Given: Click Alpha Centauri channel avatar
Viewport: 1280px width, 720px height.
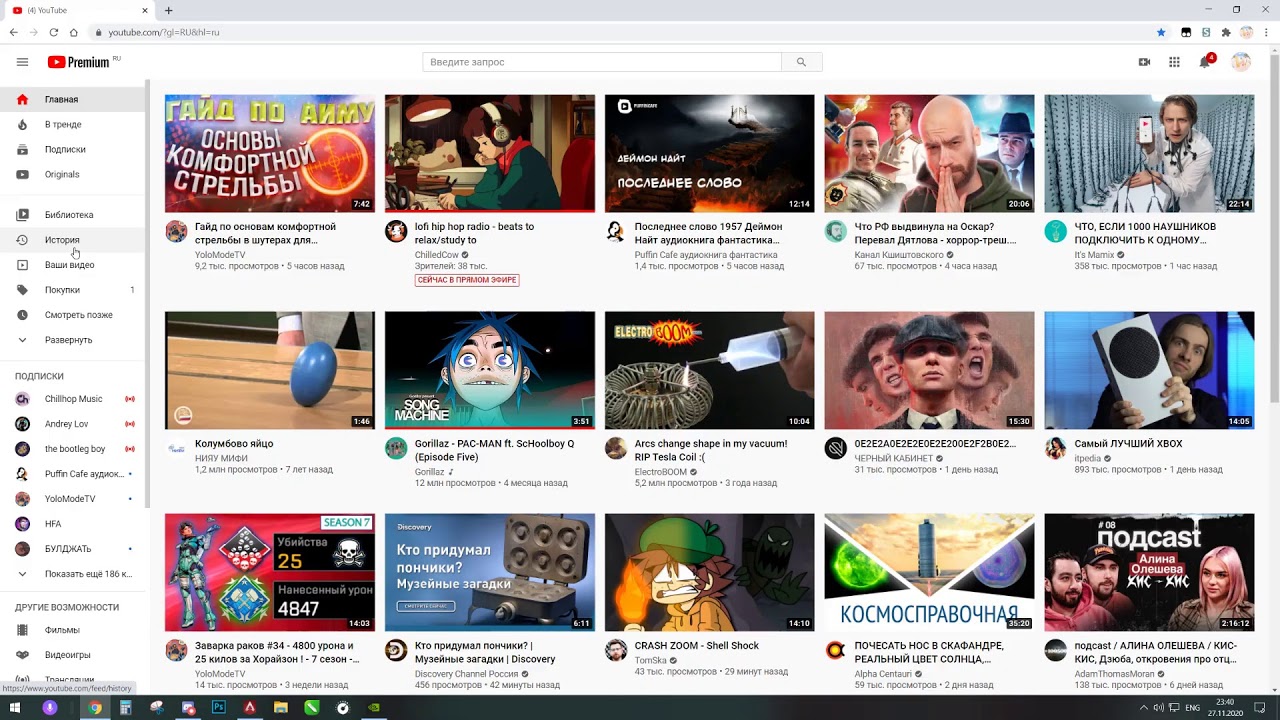Looking at the screenshot, I should click(836, 651).
